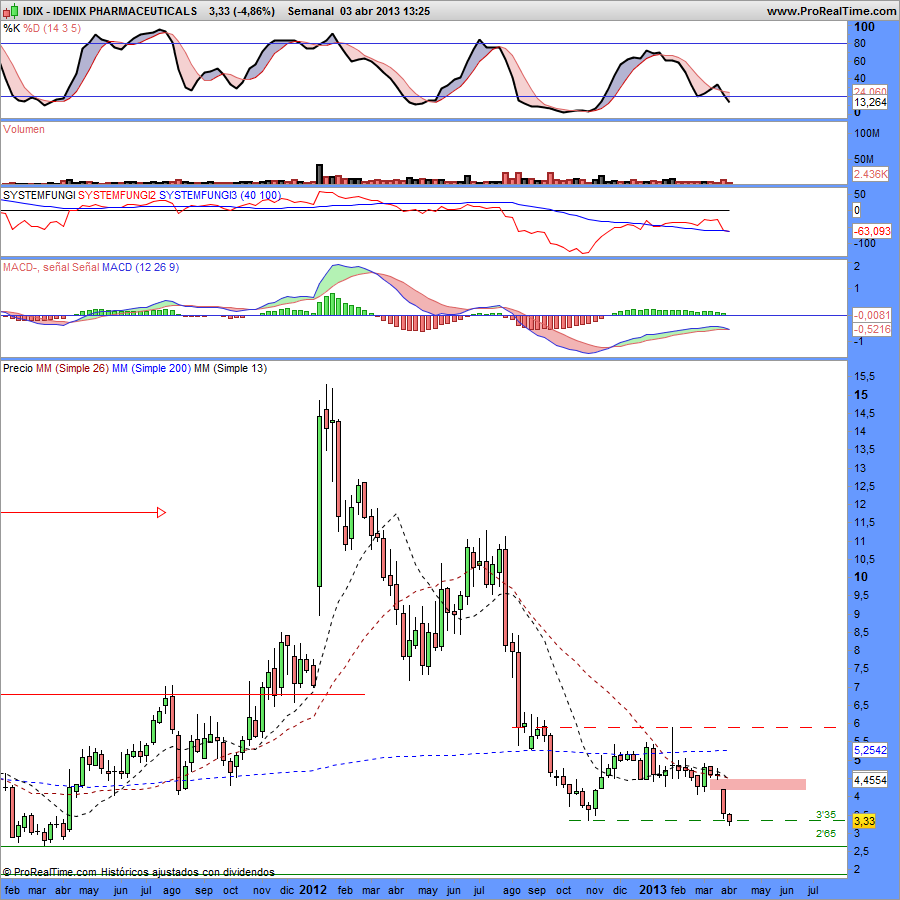Click the Semanal timeframe label
The height and width of the screenshot is (900, 900).
(x=311, y=11)
